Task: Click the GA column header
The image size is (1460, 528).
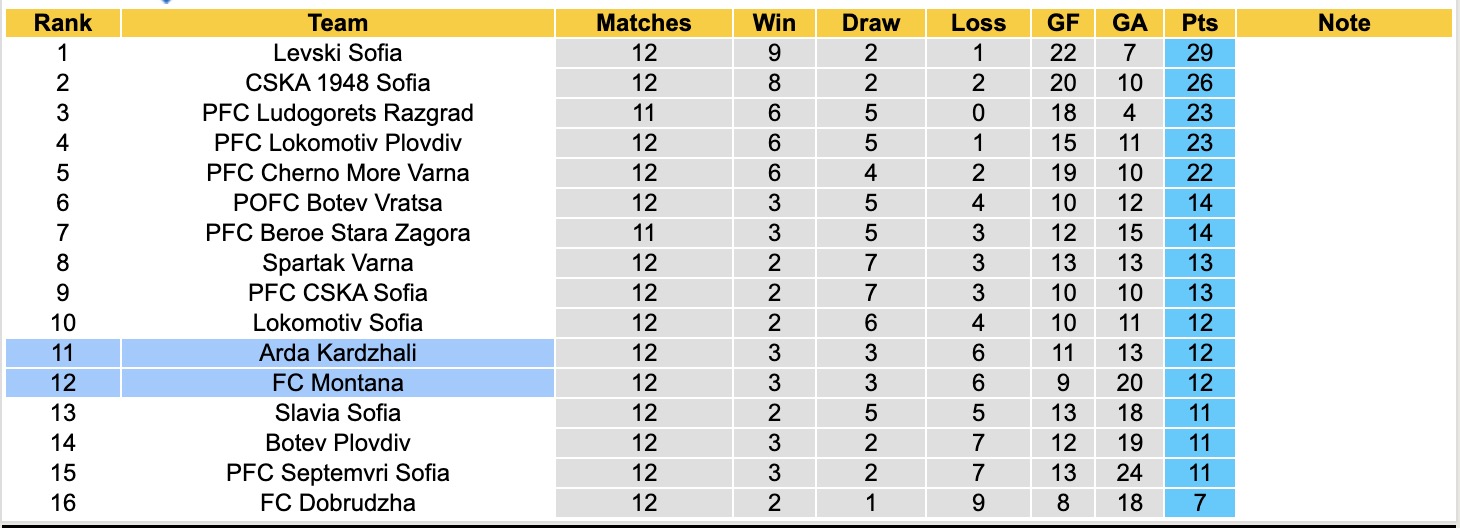Action: [x=1130, y=23]
